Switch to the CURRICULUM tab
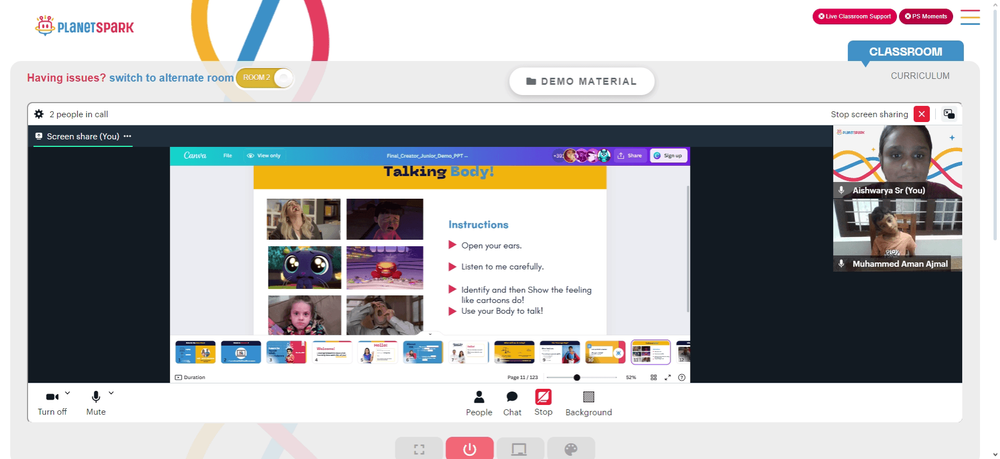The width and height of the screenshot is (1000, 459). (x=920, y=76)
